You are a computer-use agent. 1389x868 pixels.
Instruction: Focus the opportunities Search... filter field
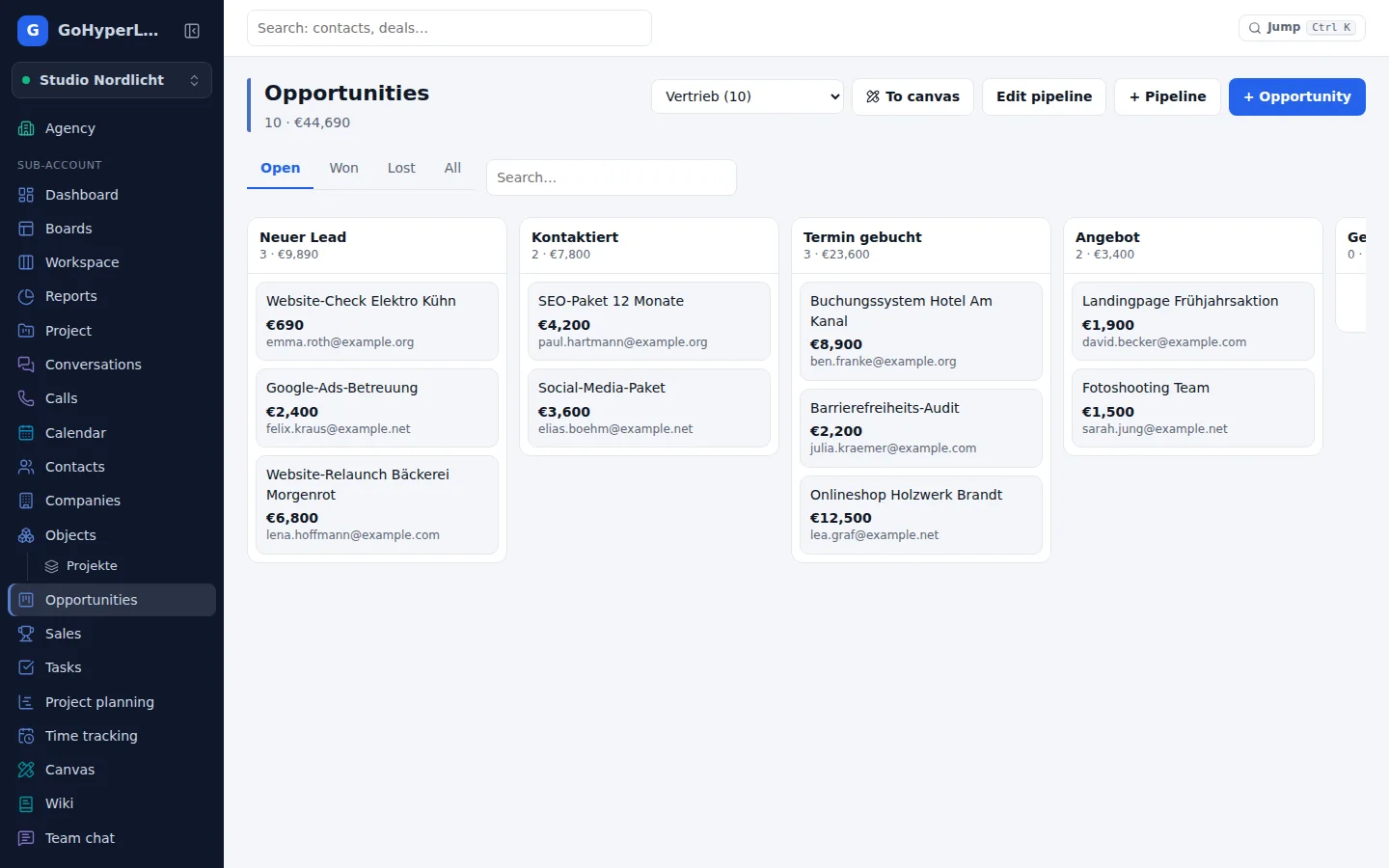pos(612,177)
